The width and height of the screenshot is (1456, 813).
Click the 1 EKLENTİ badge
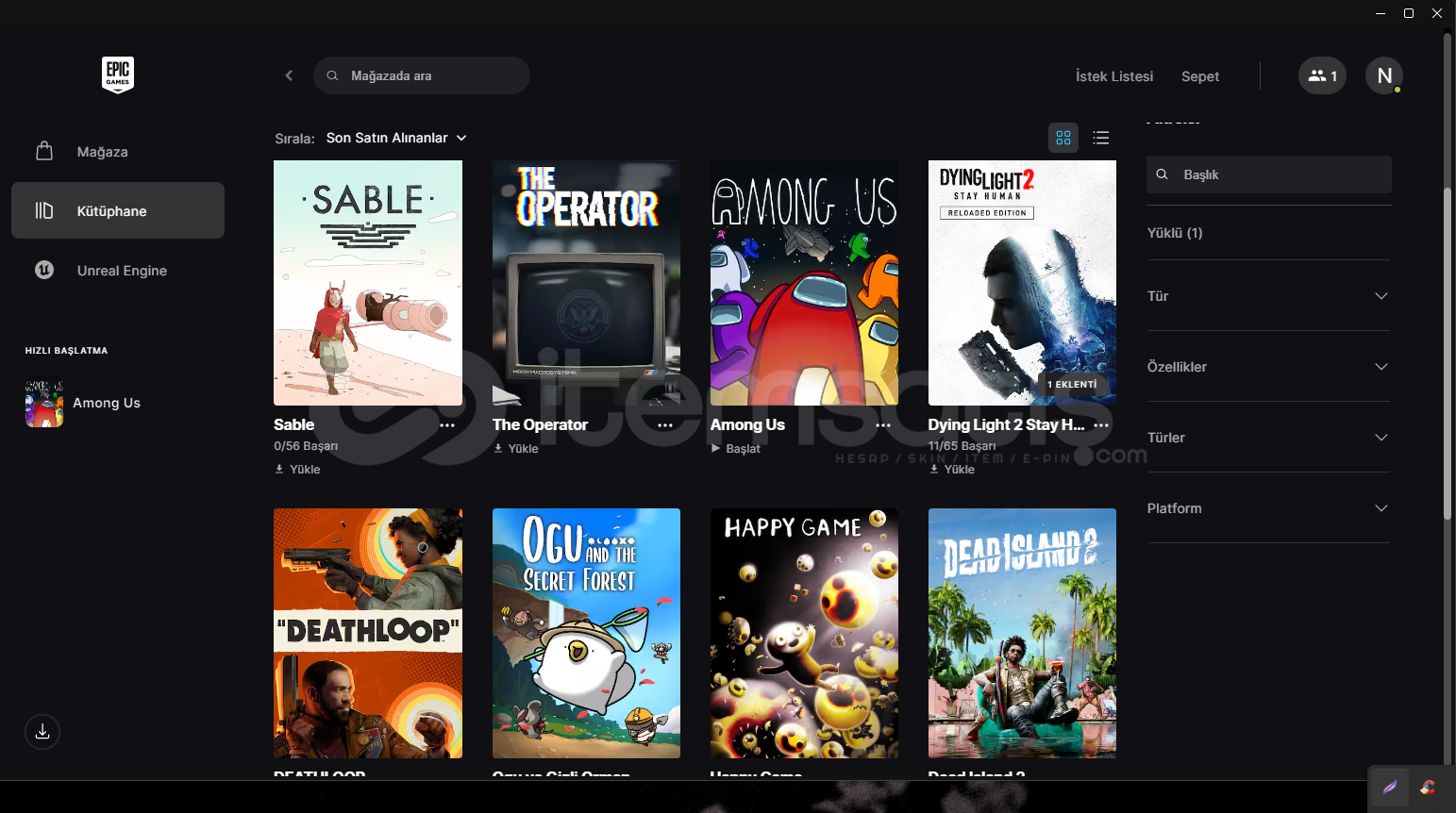[x=1072, y=384]
